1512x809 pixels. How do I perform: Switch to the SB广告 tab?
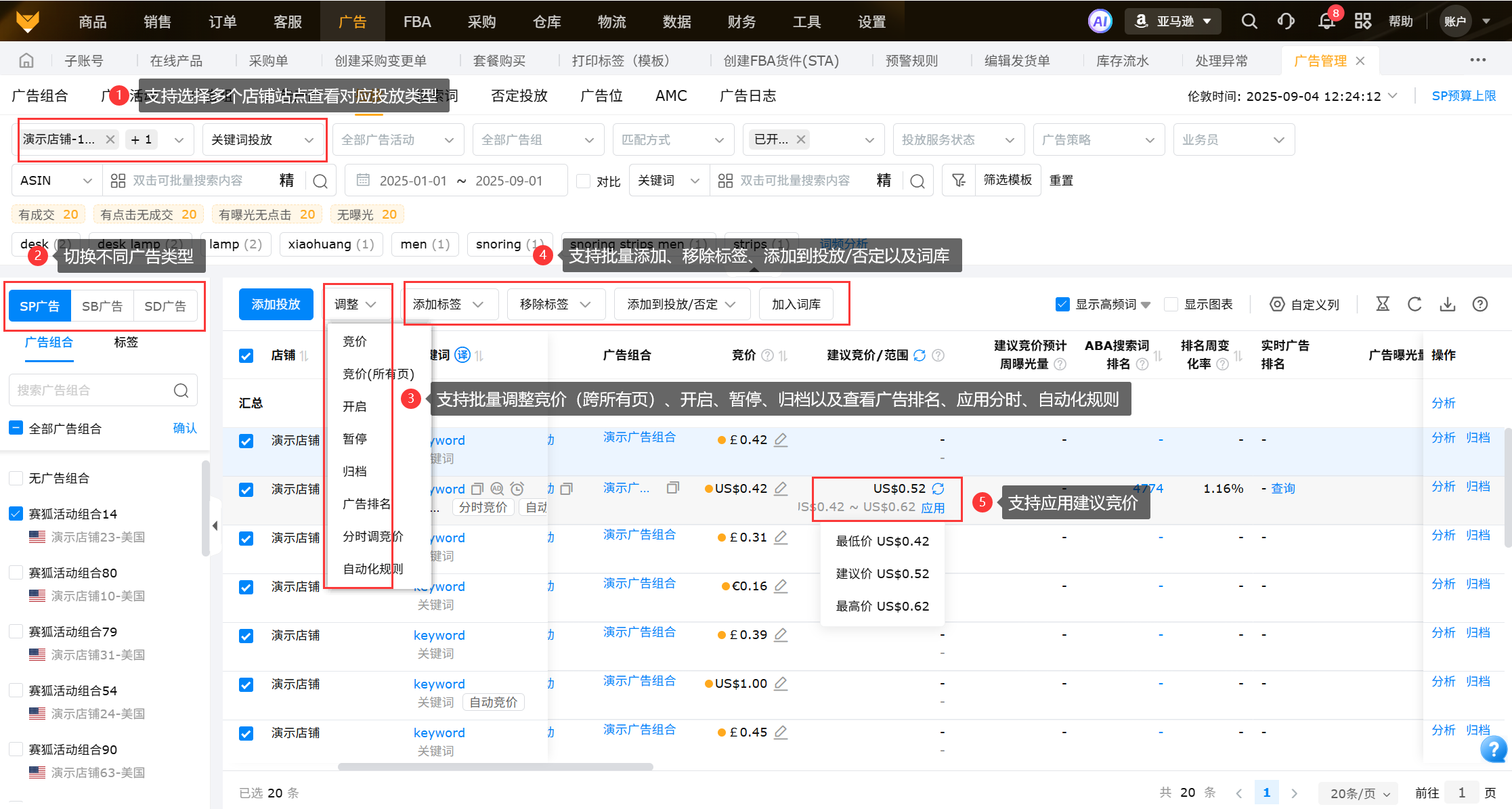click(102, 306)
